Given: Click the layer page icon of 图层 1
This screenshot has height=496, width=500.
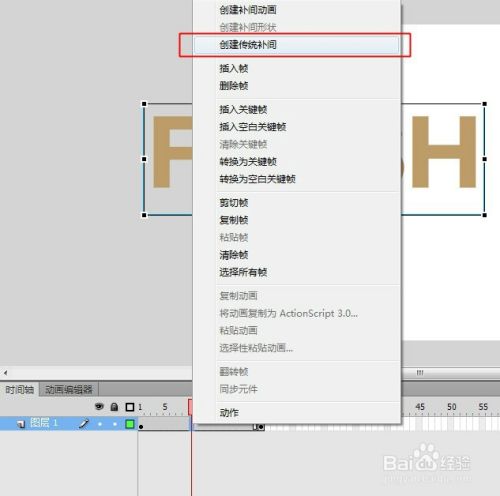Looking at the screenshot, I should [21, 424].
